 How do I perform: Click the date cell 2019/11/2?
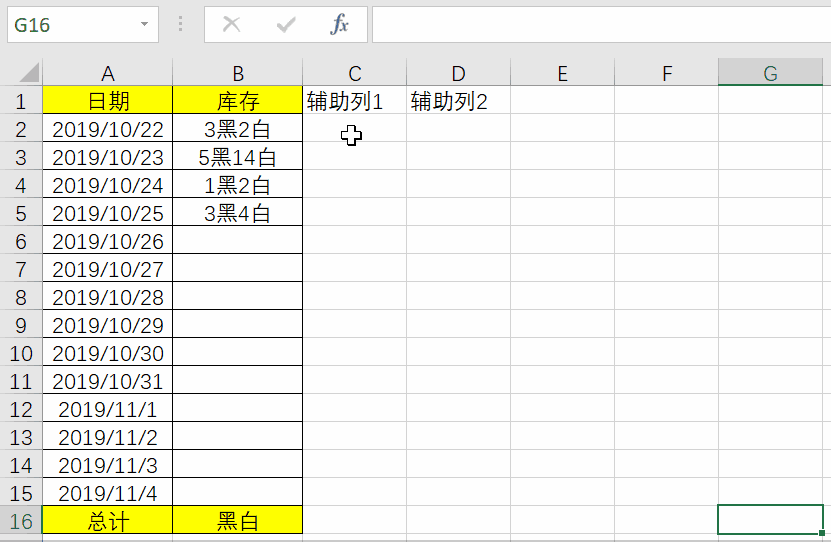108,438
